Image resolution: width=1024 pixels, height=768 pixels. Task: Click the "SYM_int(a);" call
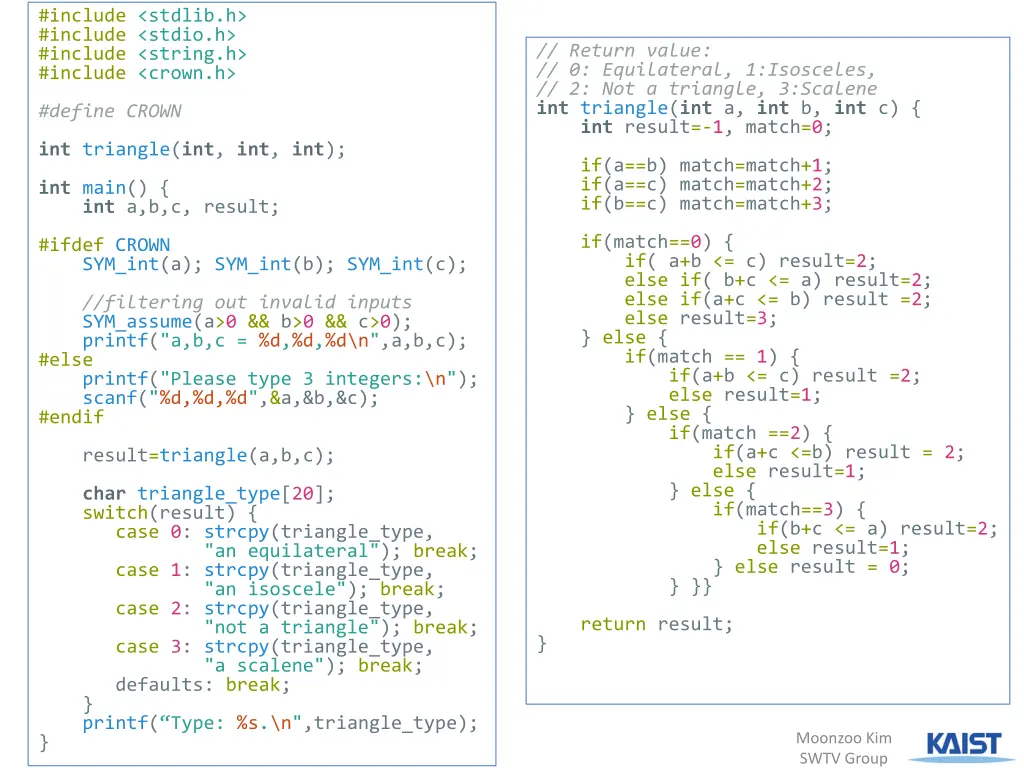click(142, 264)
